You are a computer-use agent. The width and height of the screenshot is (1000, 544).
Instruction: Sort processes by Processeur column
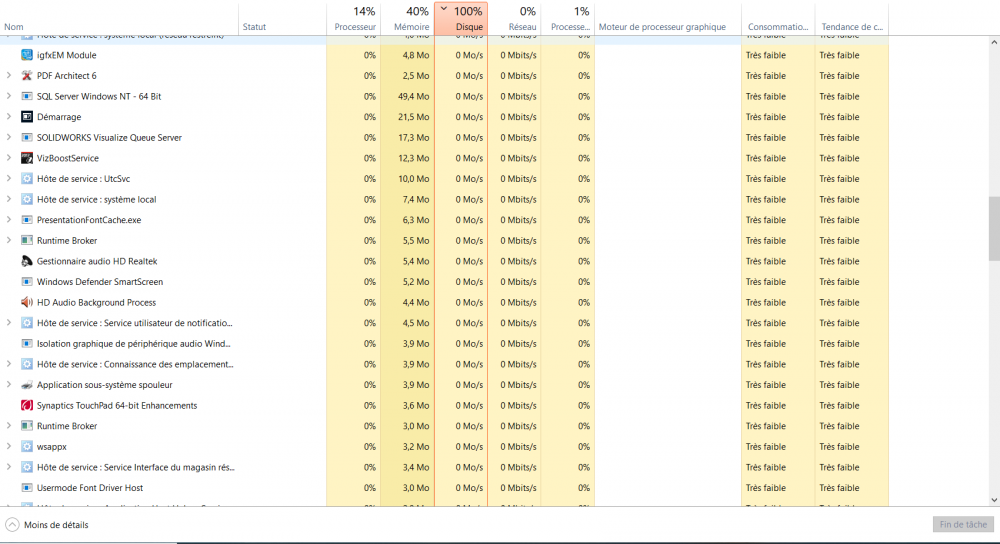click(x=353, y=18)
